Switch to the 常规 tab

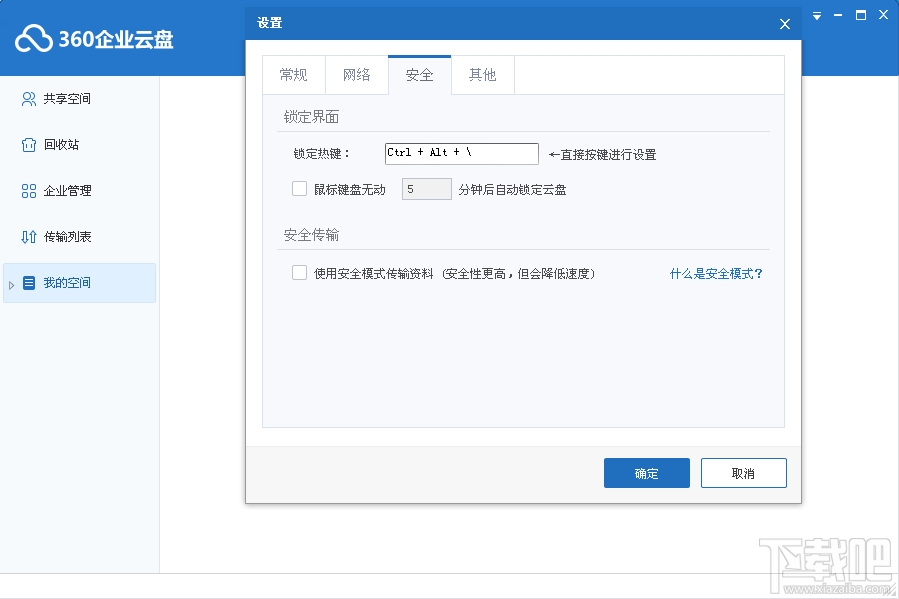click(x=293, y=74)
